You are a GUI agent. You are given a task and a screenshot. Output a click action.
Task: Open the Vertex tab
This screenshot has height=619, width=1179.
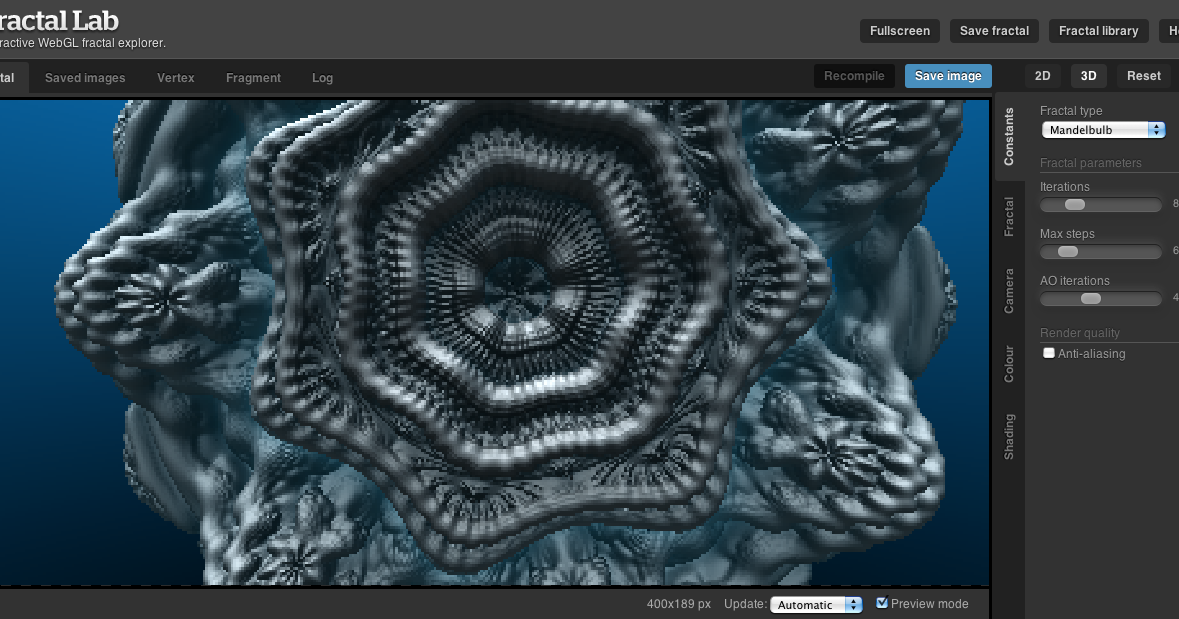176,78
